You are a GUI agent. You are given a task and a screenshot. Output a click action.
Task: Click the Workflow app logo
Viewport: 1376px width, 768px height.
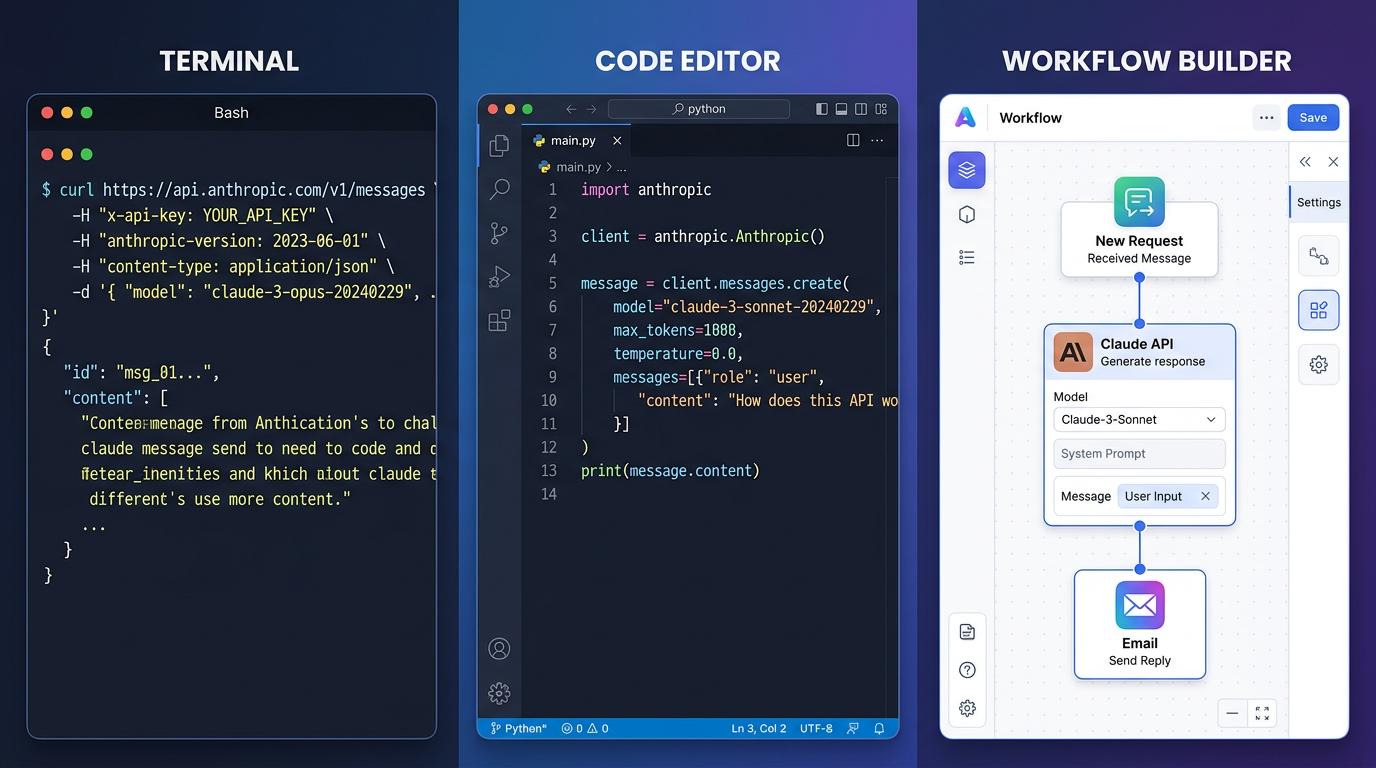(x=965, y=118)
